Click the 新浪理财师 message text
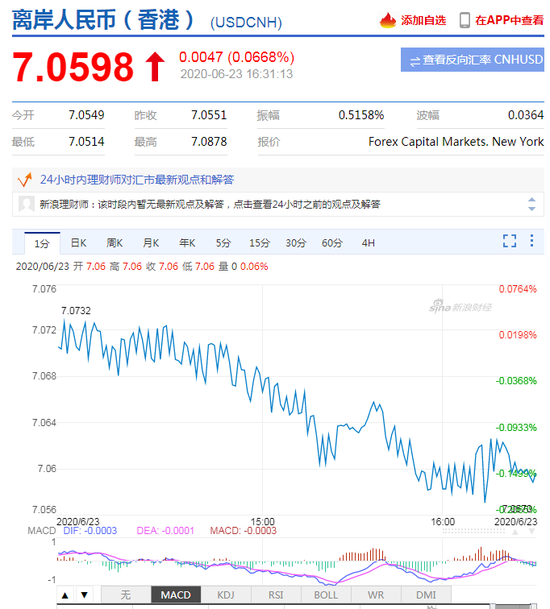This screenshot has height=609, width=550. (x=210, y=204)
